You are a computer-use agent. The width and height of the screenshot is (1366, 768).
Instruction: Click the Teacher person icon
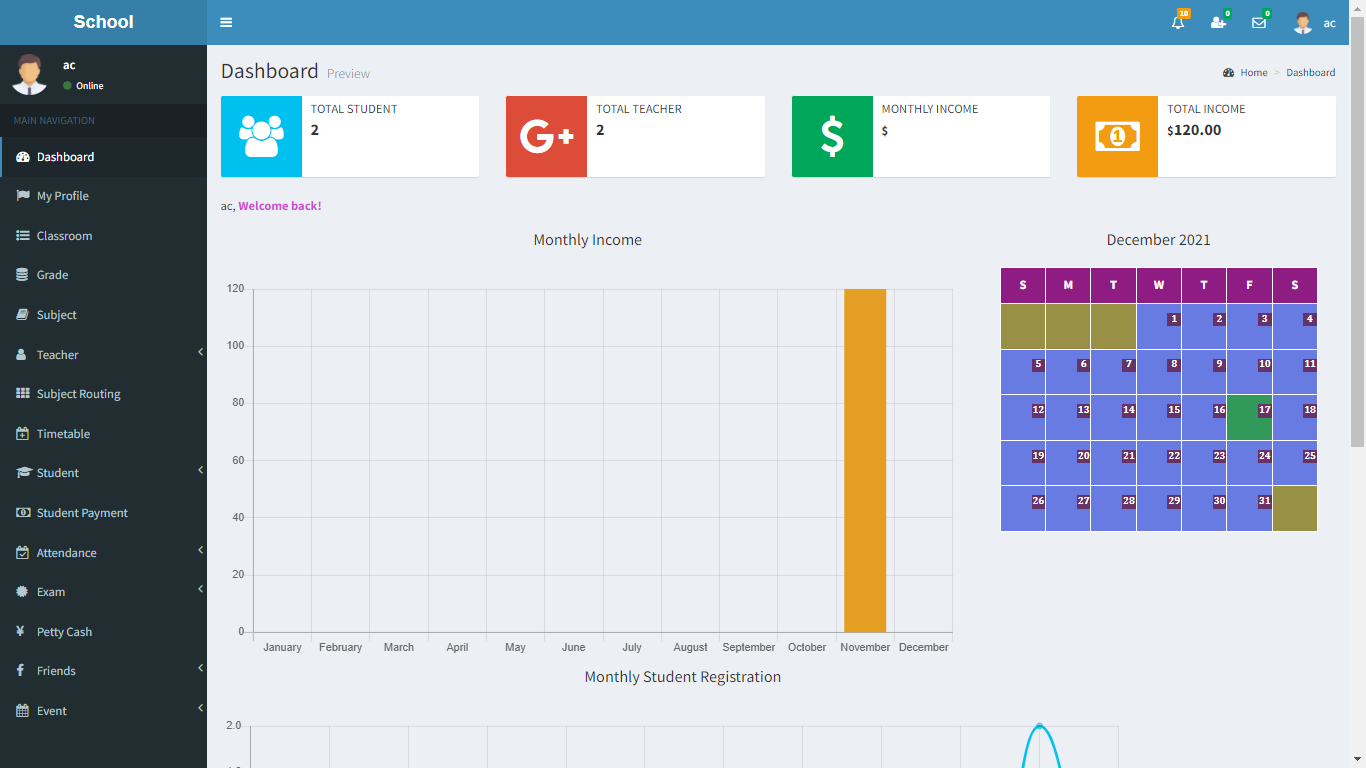22,355
